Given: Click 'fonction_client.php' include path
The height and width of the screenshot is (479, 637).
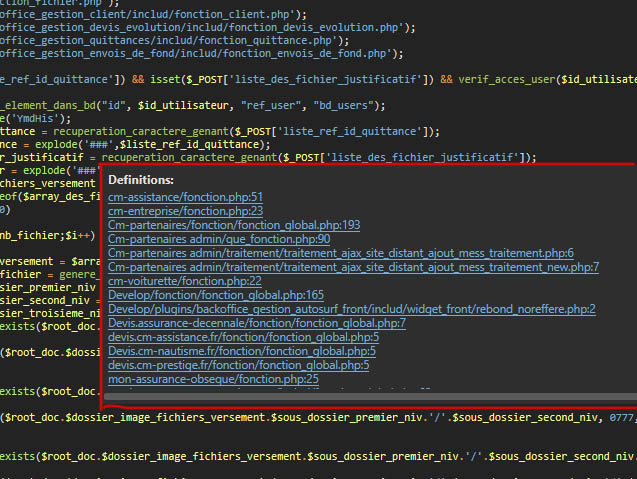Looking at the screenshot, I should (x=232, y=14).
